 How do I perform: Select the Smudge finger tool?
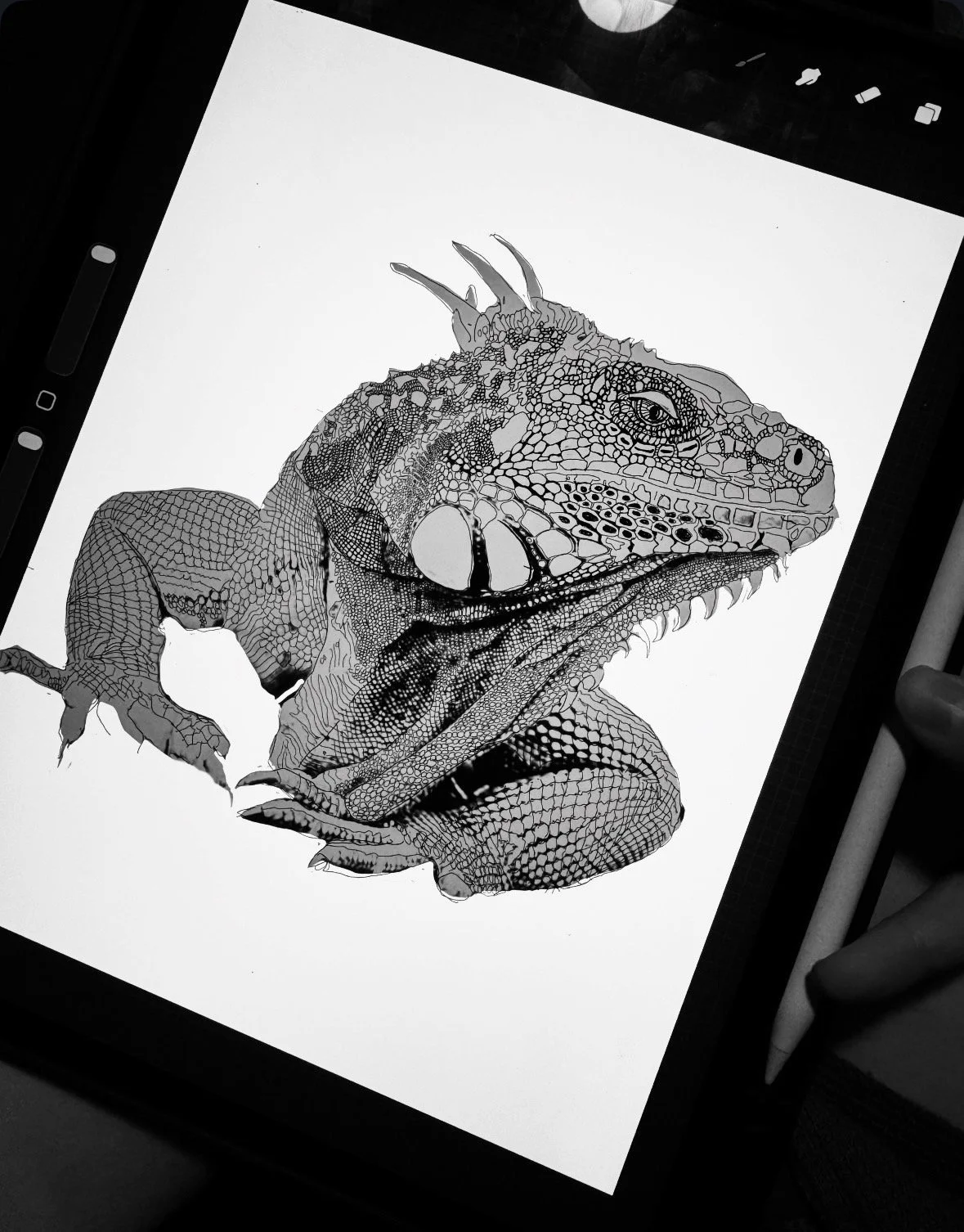[807, 76]
